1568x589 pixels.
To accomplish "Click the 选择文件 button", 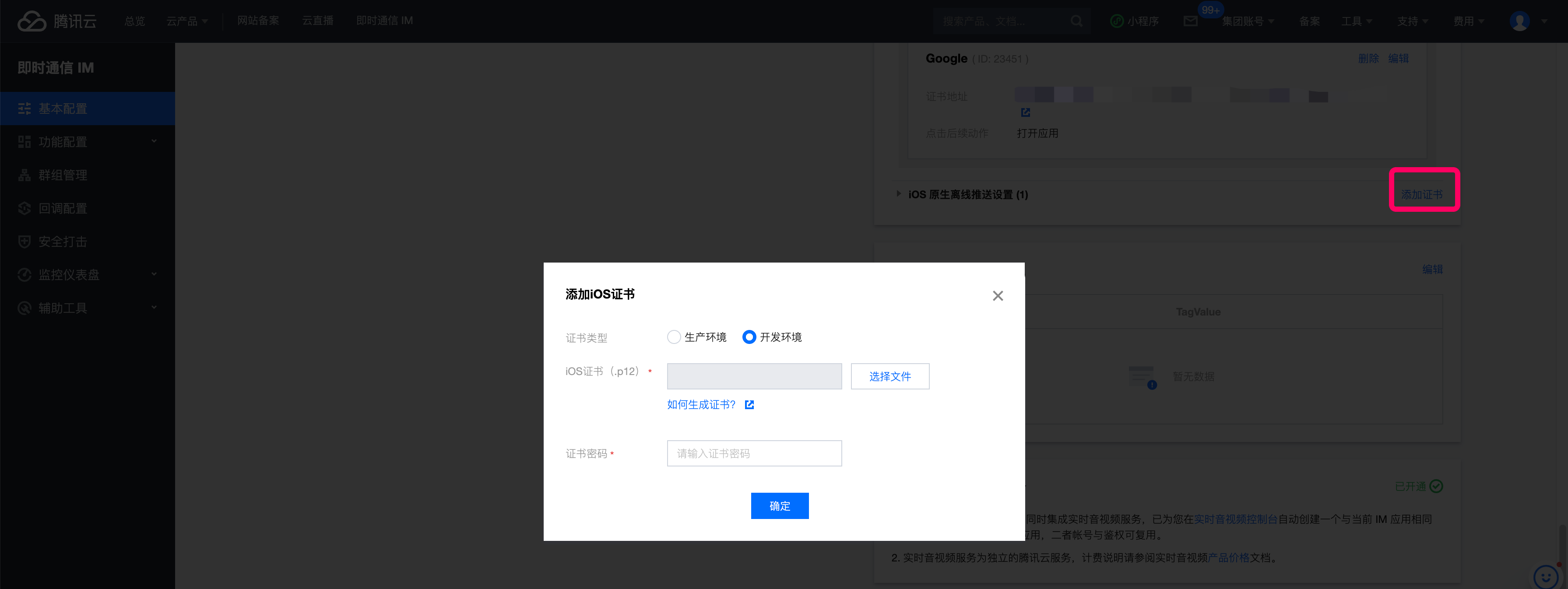I will pyautogui.click(x=890, y=377).
